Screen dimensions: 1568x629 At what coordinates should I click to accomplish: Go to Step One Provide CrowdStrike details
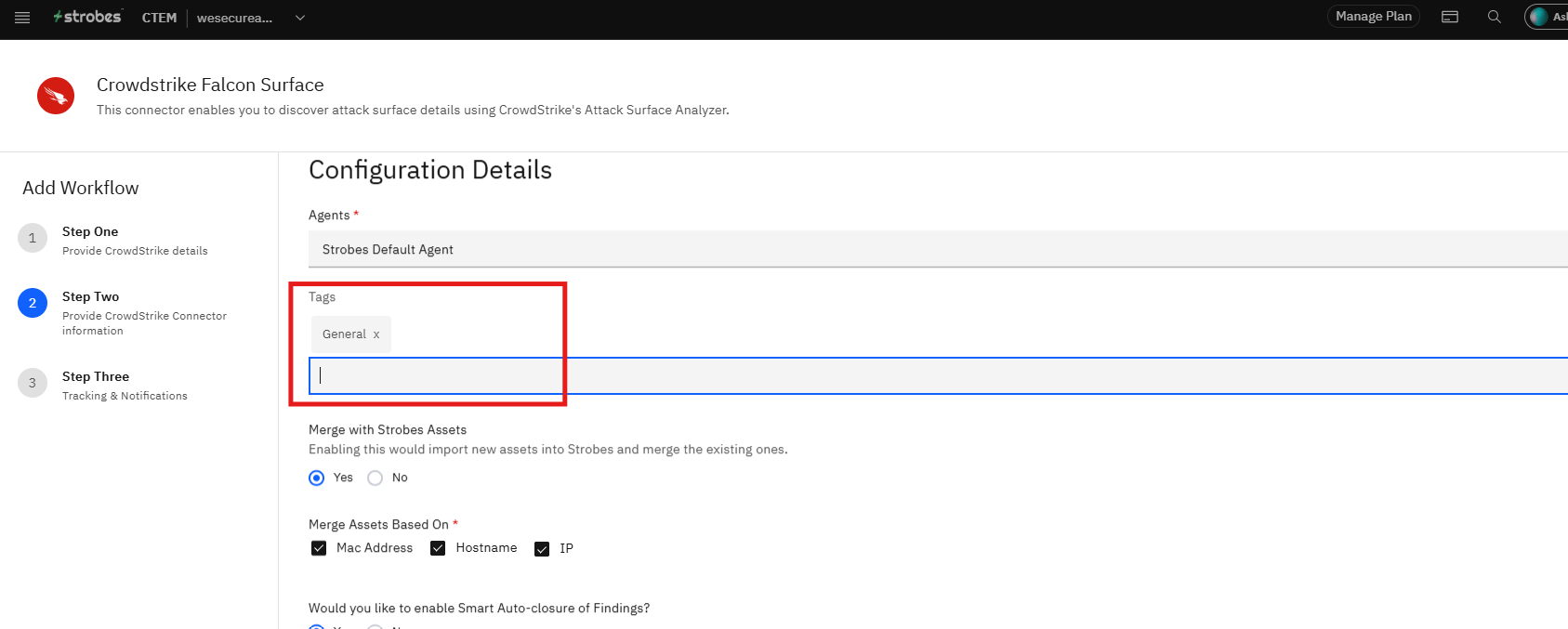tap(135, 240)
